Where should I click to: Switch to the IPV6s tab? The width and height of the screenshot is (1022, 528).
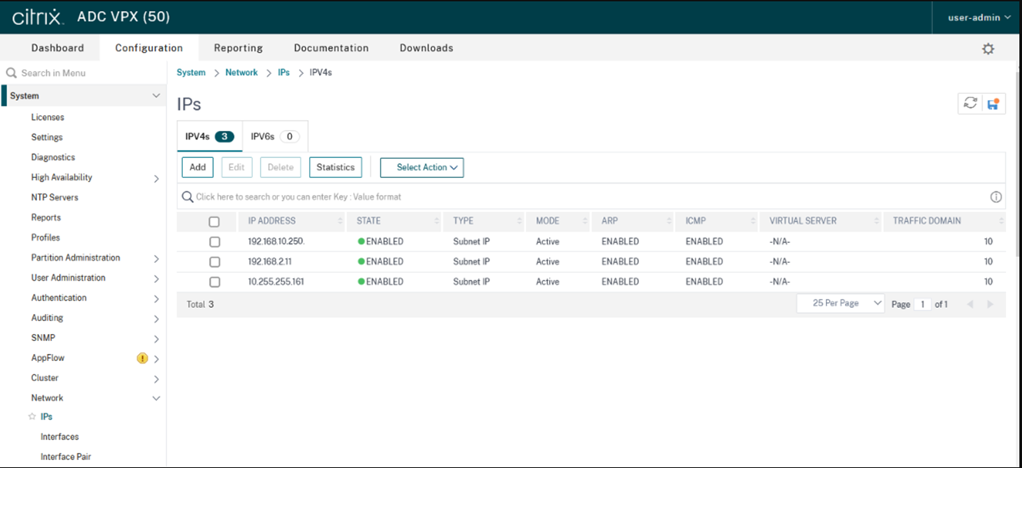(x=274, y=136)
